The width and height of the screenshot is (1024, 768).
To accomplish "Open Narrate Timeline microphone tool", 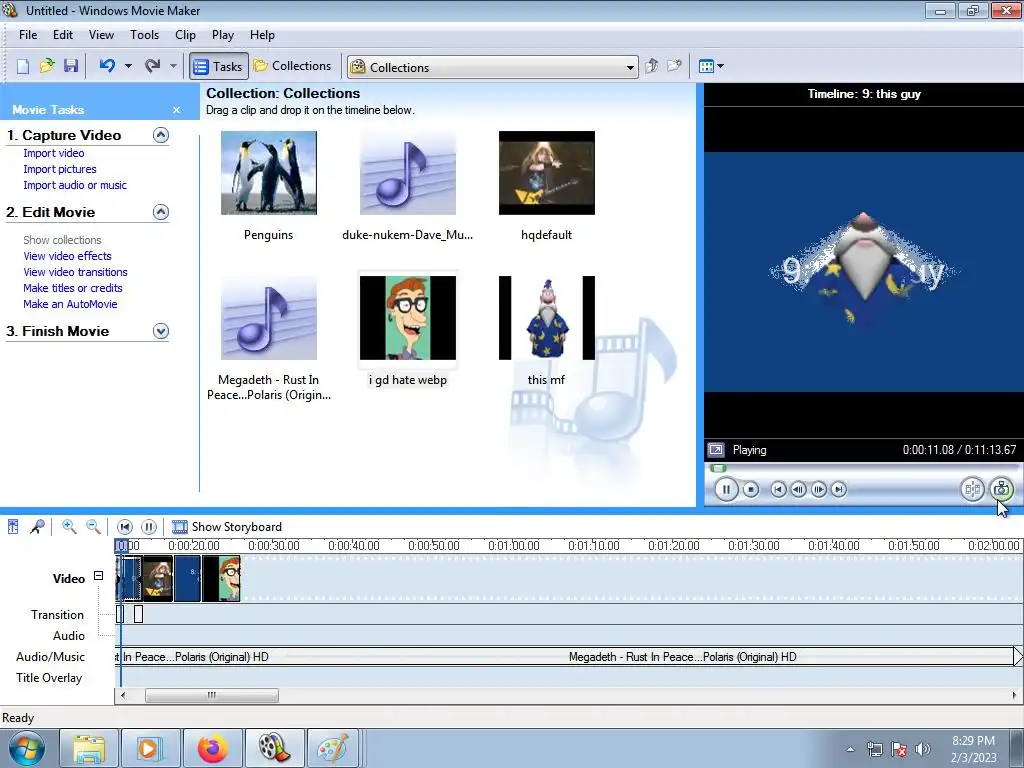I will tap(37, 526).
